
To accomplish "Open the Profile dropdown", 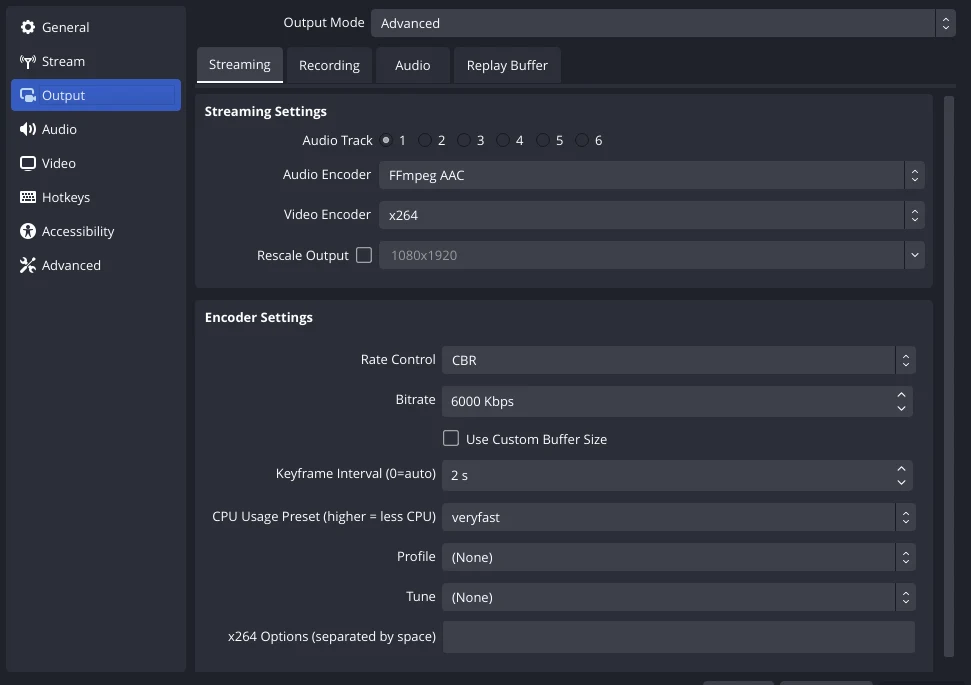I will [679, 557].
